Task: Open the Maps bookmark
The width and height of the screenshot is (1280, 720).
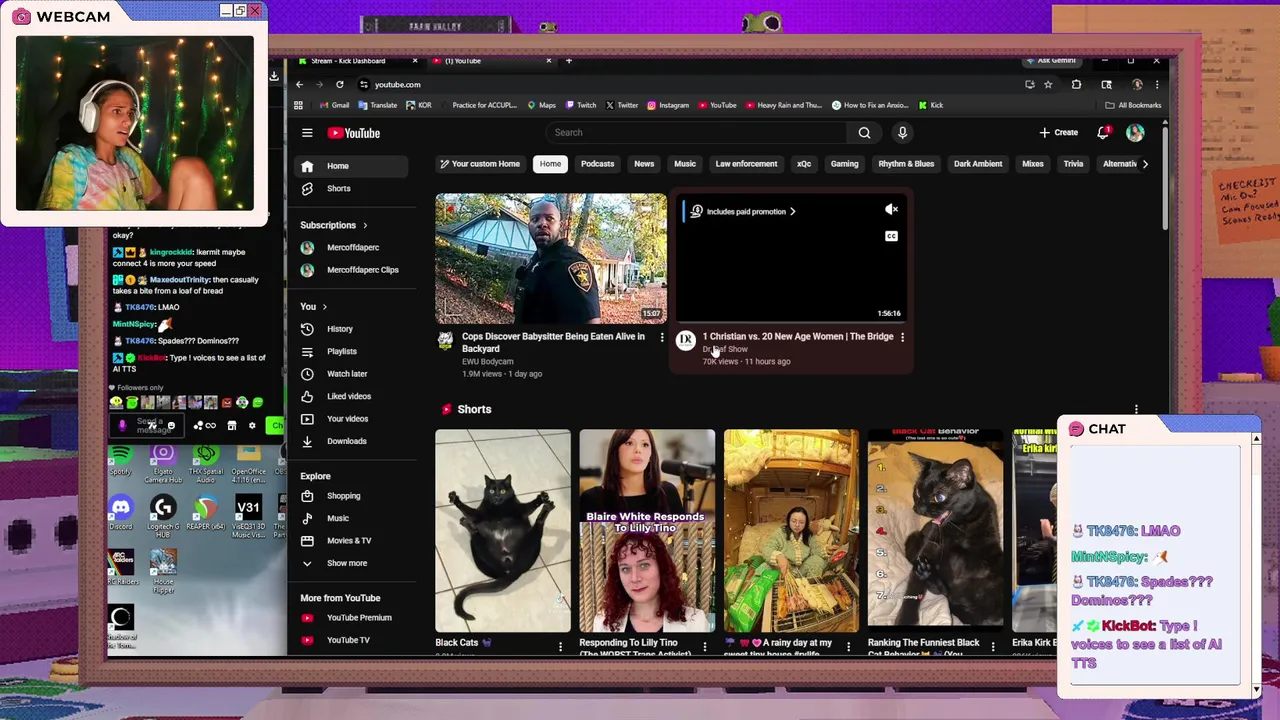Action: coord(541,105)
